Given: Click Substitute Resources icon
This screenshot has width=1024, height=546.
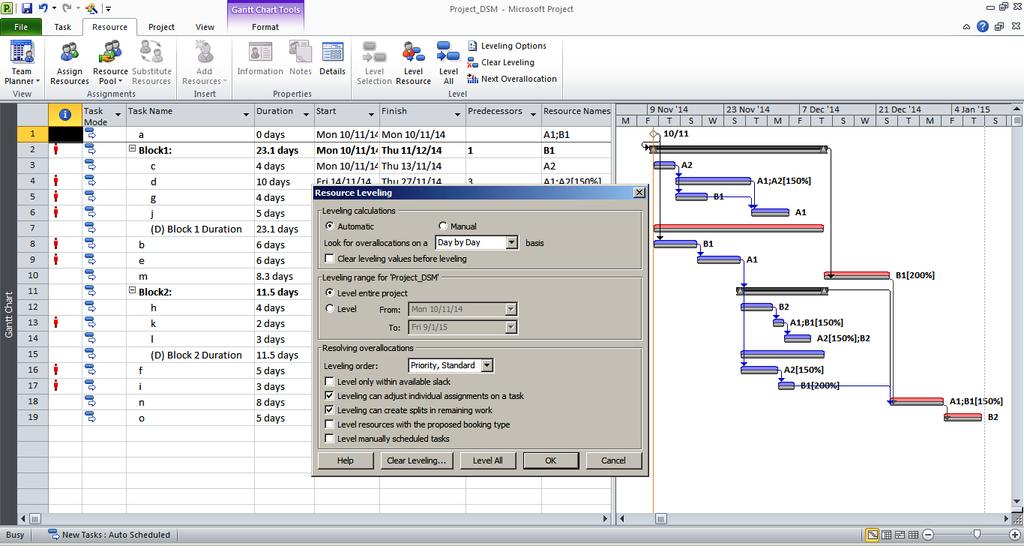Looking at the screenshot, I should click(152, 63).
